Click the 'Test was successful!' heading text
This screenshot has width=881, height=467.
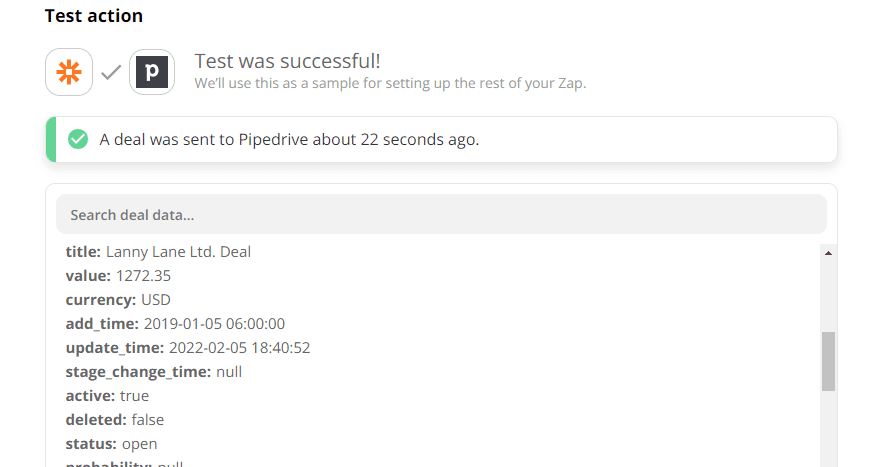pos(287,61)
